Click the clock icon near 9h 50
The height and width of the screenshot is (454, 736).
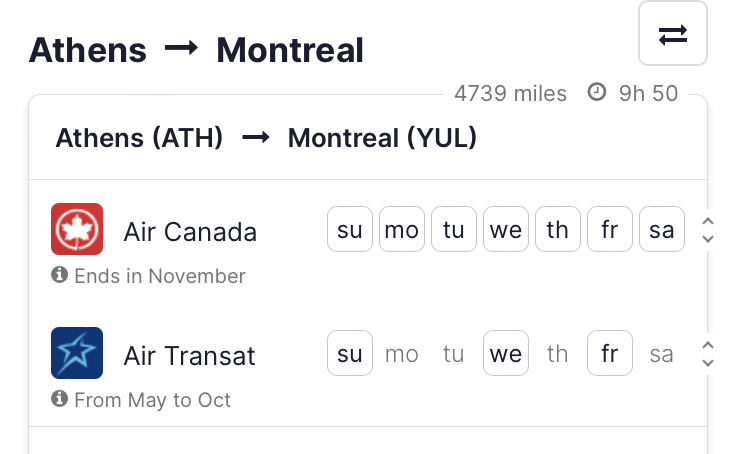pos(597,92)
